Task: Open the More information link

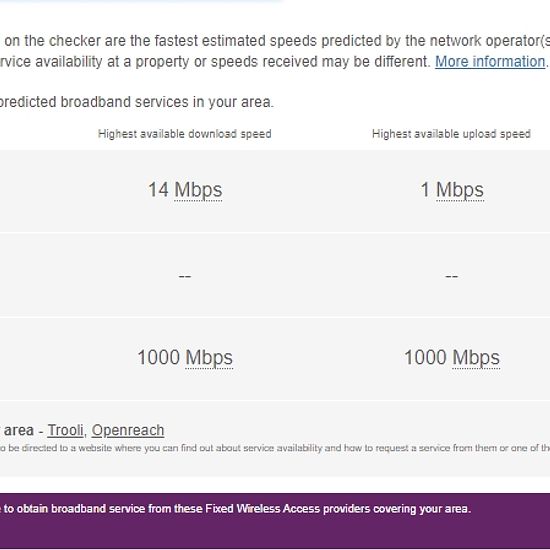Action: click(x=490, y=62)
